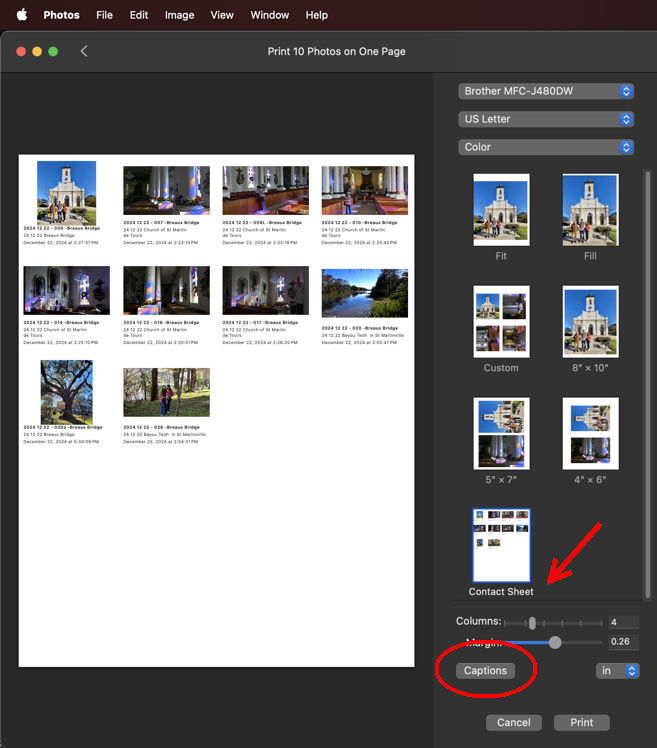Image resolution: width=657 pixels, height=748 pixels.
Task: Click the Margin value field showing 0.26
Action: click(623, 642)
